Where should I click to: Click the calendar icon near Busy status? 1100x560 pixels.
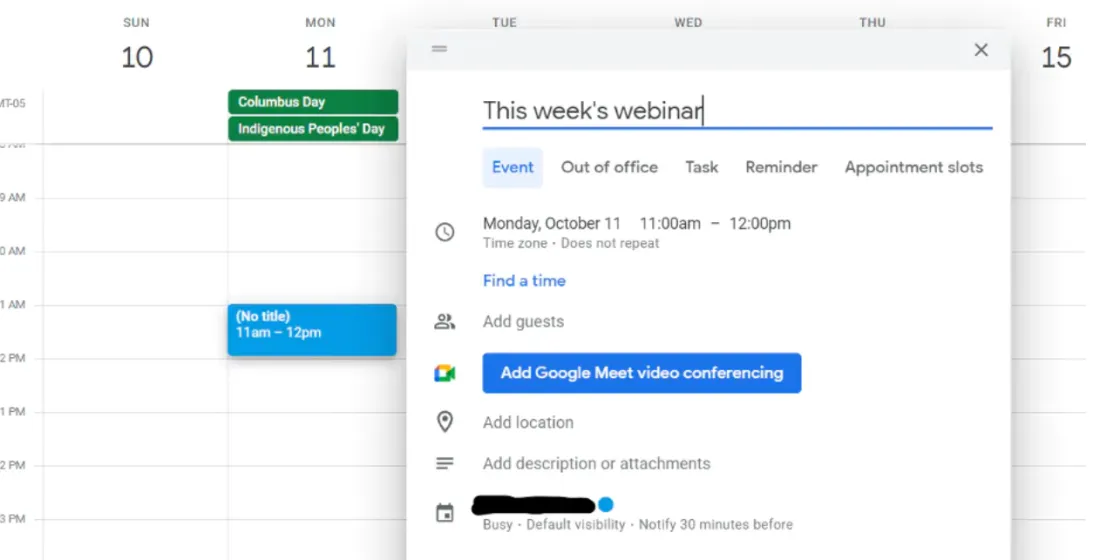[445, 513]
